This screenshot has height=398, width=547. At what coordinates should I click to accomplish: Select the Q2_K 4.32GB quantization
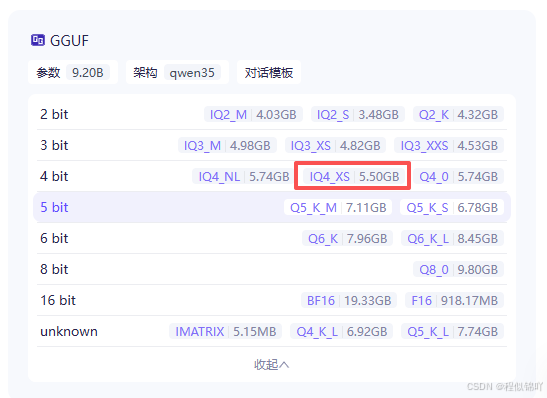point(458,114)
